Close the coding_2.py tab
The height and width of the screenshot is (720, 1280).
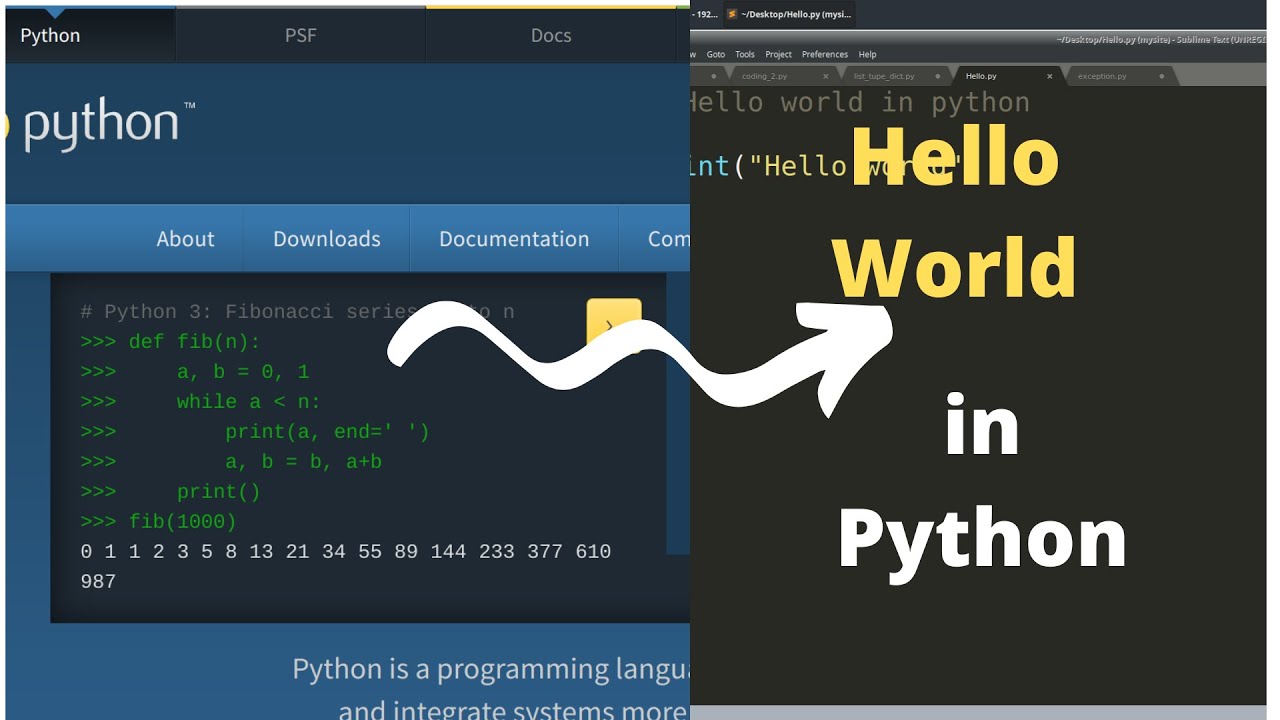825,76
